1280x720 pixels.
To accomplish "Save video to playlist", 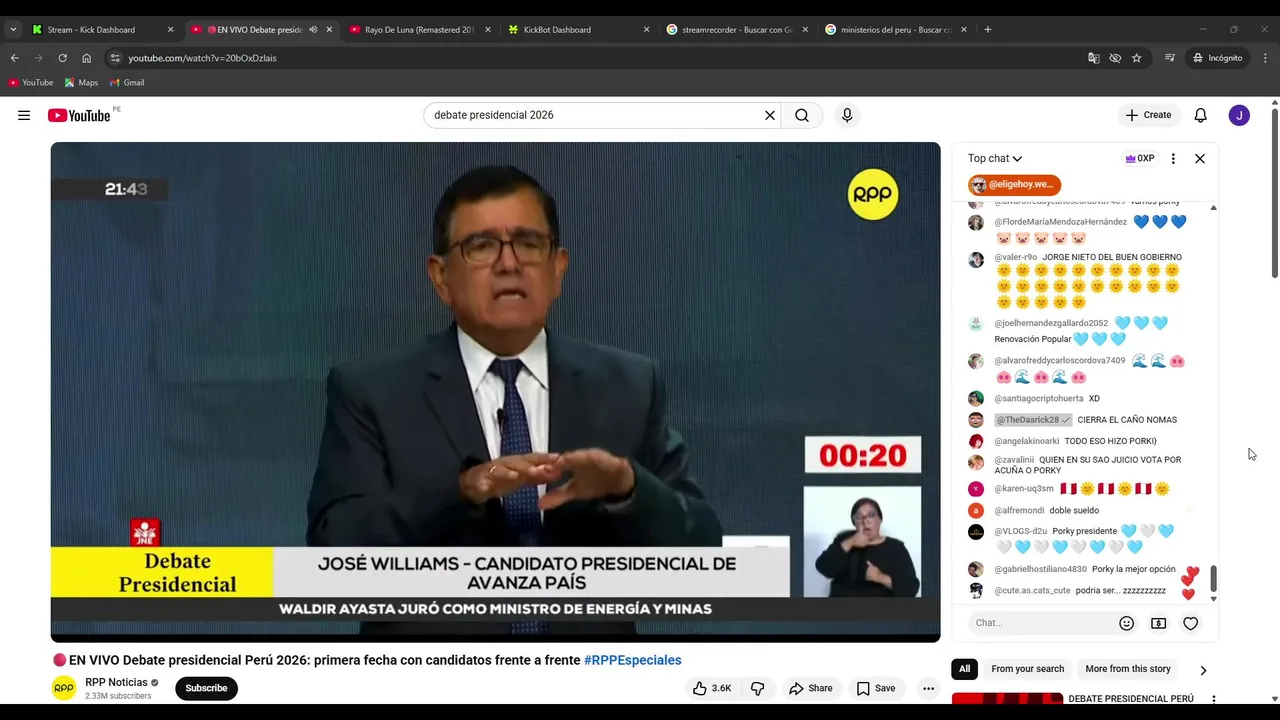I will click(x=876, y=688).
